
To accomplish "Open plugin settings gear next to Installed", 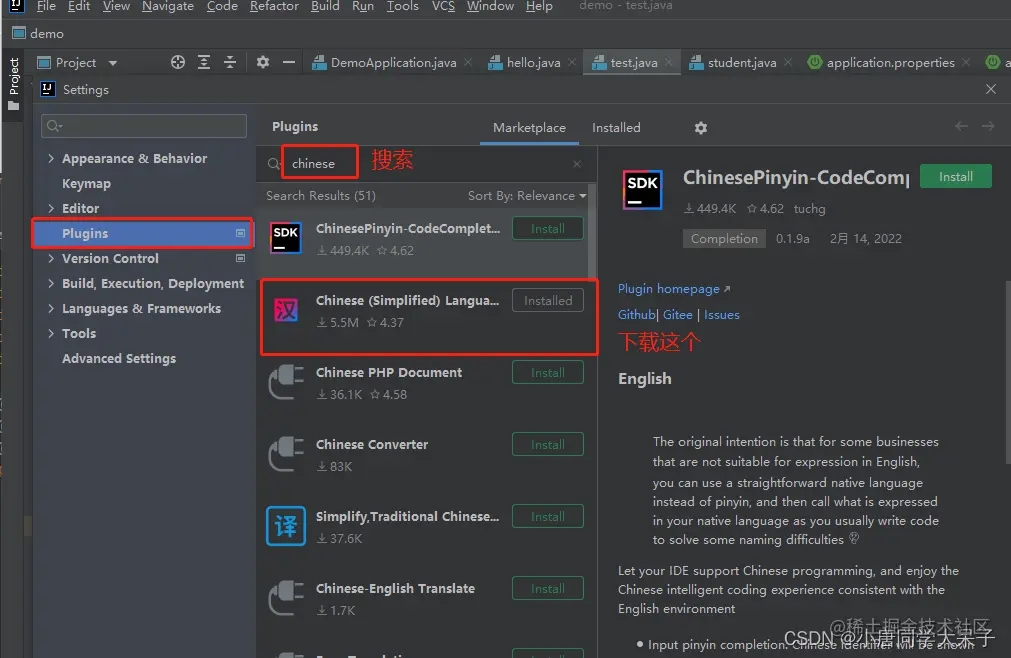I will click(x=701, y=128).
